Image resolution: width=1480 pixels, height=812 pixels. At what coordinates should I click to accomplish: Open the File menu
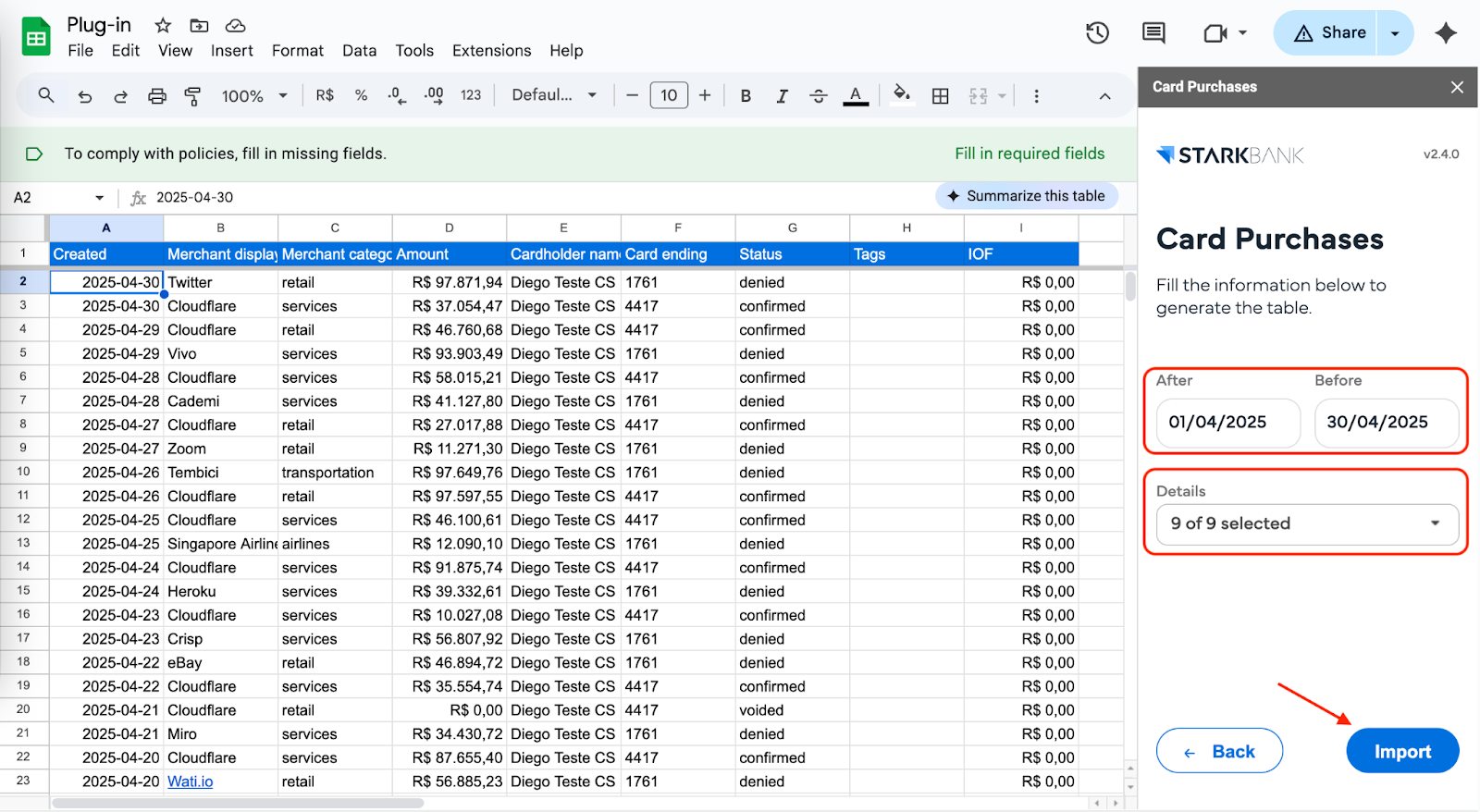coord(80,51)
